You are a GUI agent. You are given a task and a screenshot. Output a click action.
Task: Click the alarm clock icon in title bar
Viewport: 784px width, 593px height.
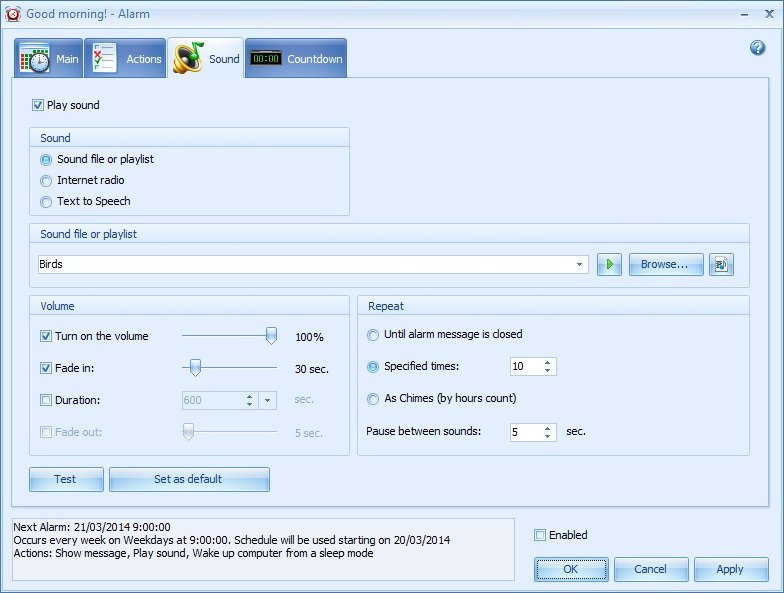pyautogui.click(x=13, y=14)
